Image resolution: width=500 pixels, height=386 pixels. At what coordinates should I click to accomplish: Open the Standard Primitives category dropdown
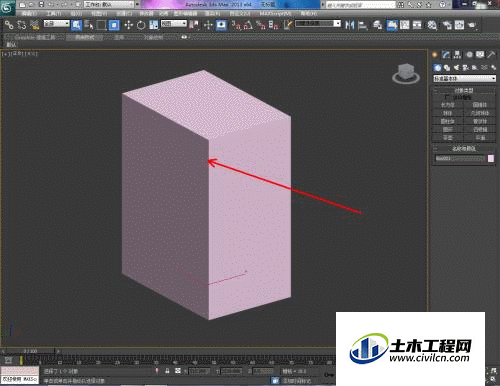point(464,78)
